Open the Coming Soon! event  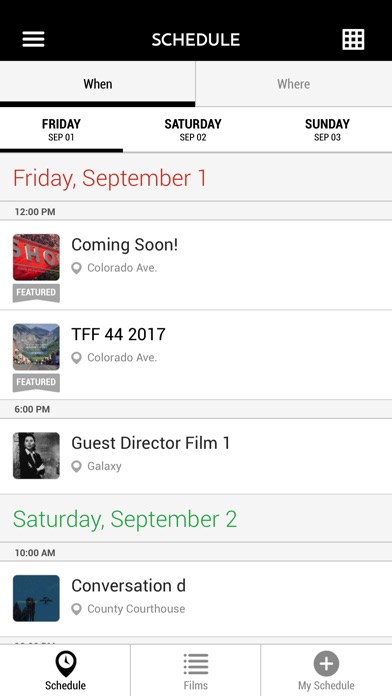pos(196,265)
